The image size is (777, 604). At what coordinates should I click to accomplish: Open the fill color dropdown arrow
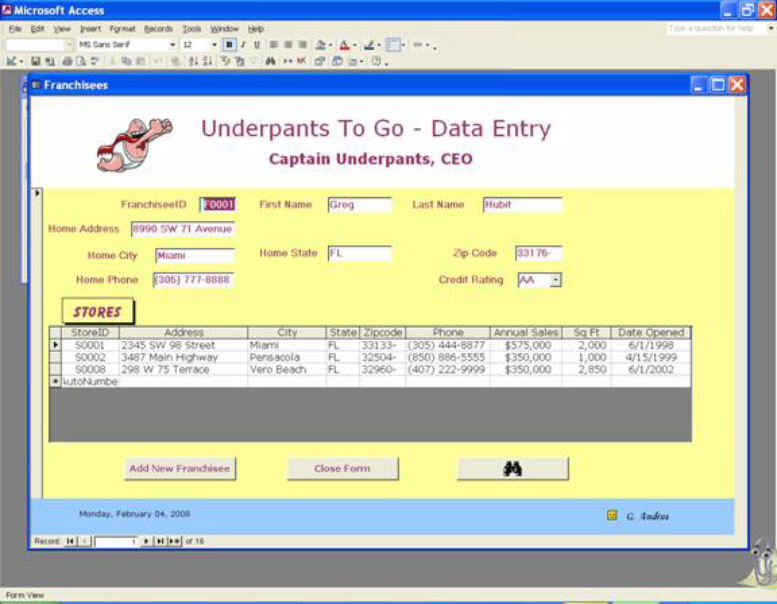pyautogui.click(x=331, y=46)
